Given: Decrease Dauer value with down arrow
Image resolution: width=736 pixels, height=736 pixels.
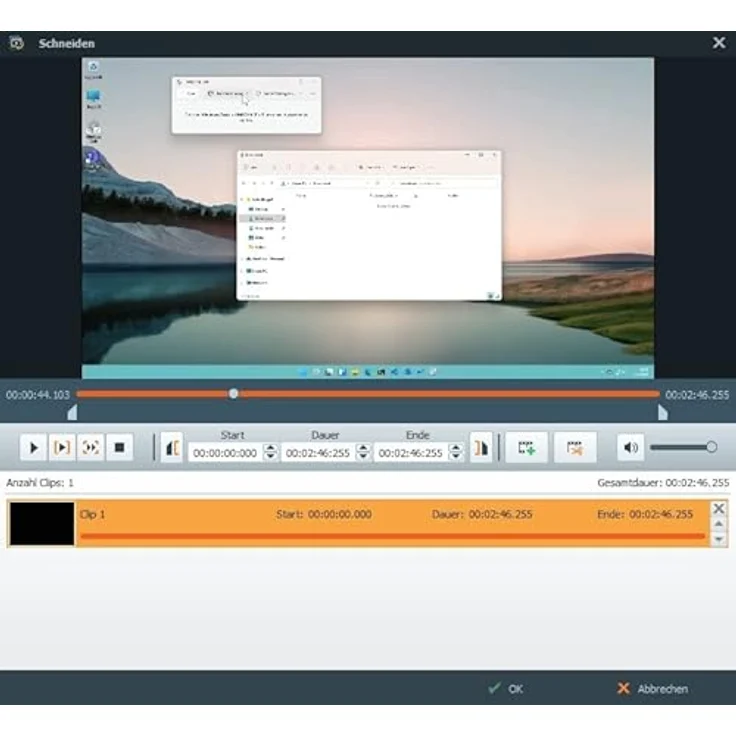Looking at the screenshot, I should (363, 457).
